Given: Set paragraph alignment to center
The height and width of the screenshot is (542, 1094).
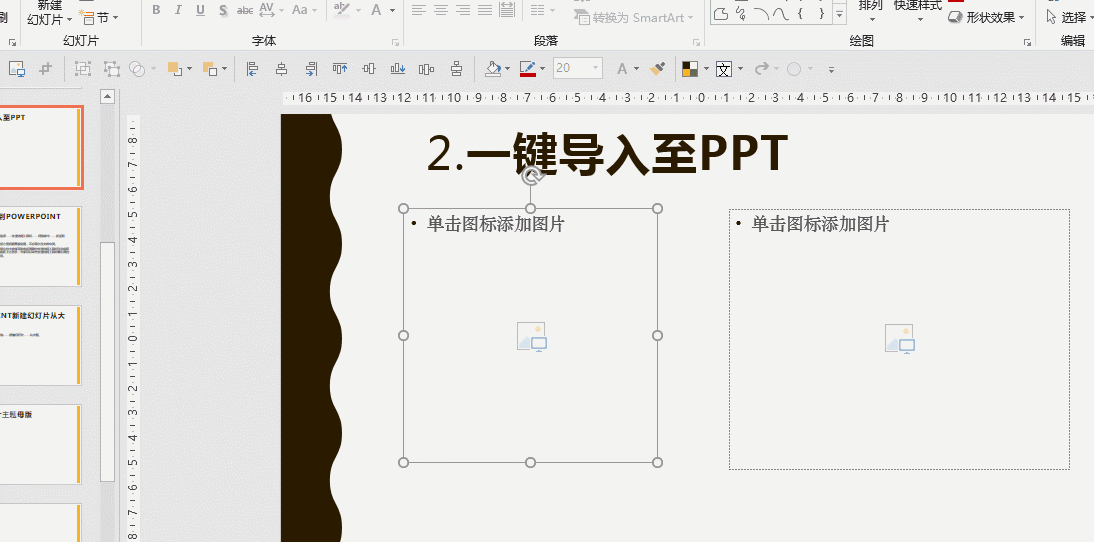Looking at the screenshot, I should pyautogui.click(x=441, y=10).
